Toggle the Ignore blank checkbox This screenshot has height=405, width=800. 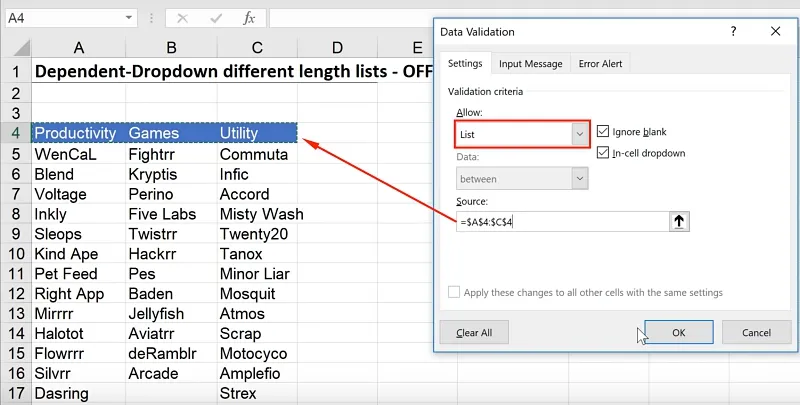tap(603, 131)
